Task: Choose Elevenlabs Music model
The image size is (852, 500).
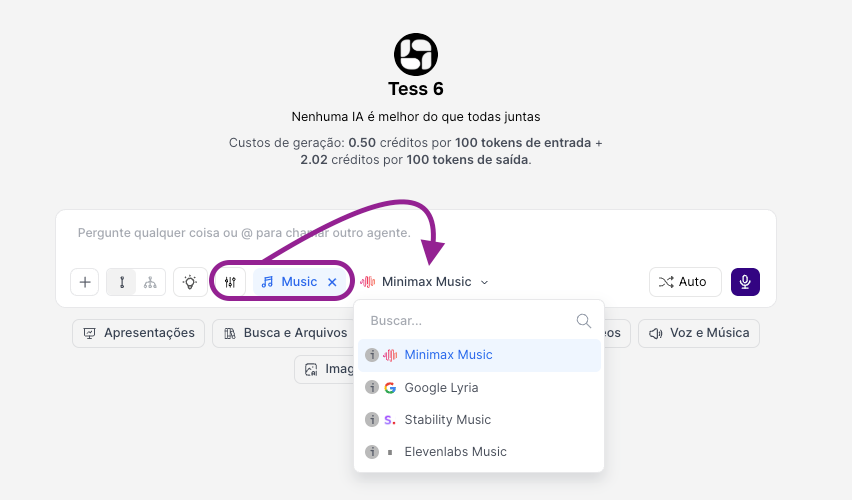Action: tap(479, 452)
